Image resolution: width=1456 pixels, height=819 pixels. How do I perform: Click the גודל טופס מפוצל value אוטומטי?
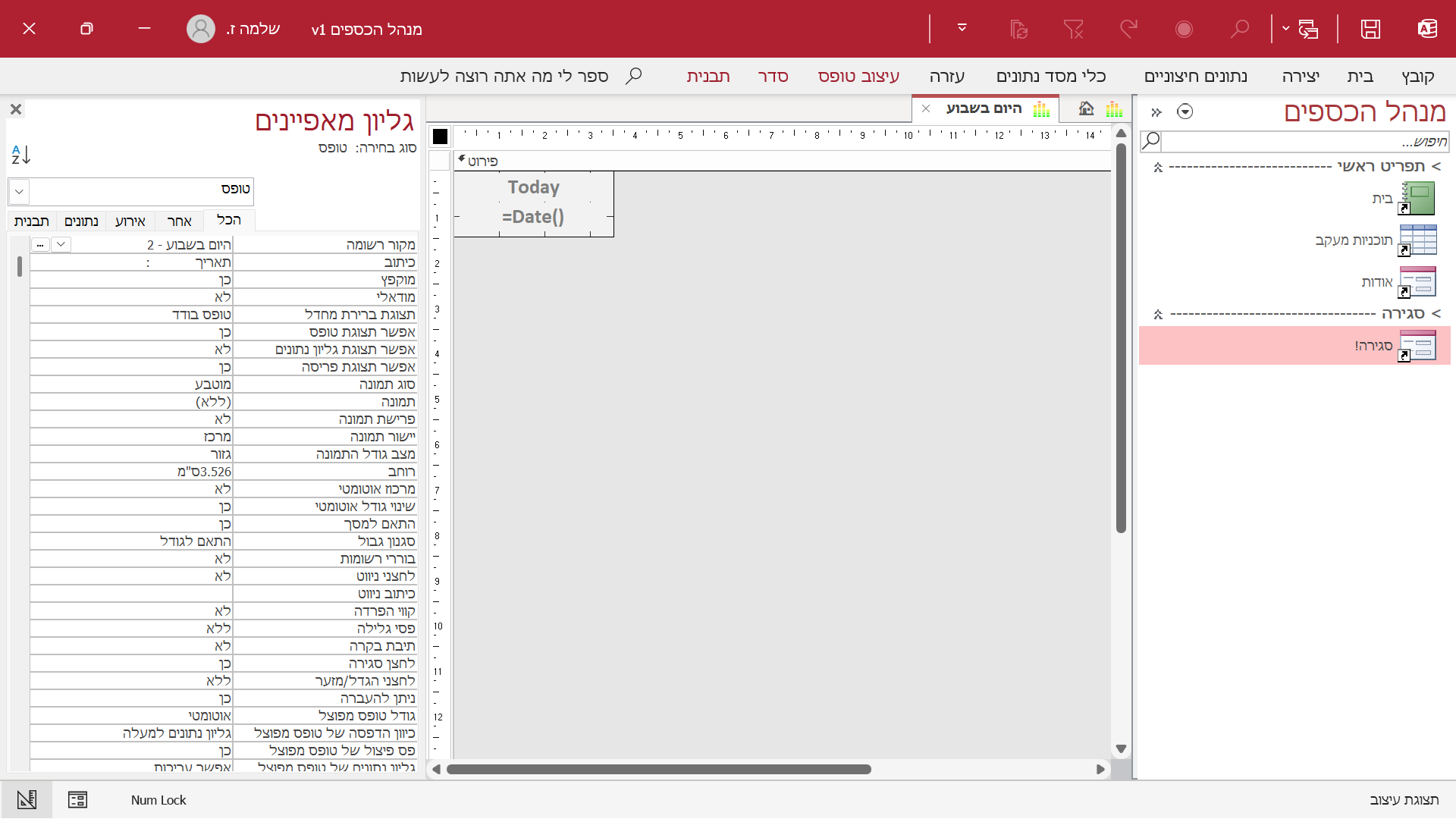(131, 716)
